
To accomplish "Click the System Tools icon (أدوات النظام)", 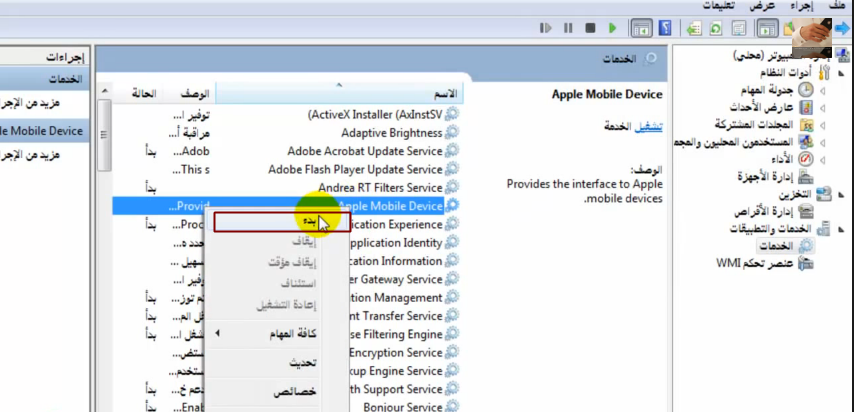I will tap(824, 72).
